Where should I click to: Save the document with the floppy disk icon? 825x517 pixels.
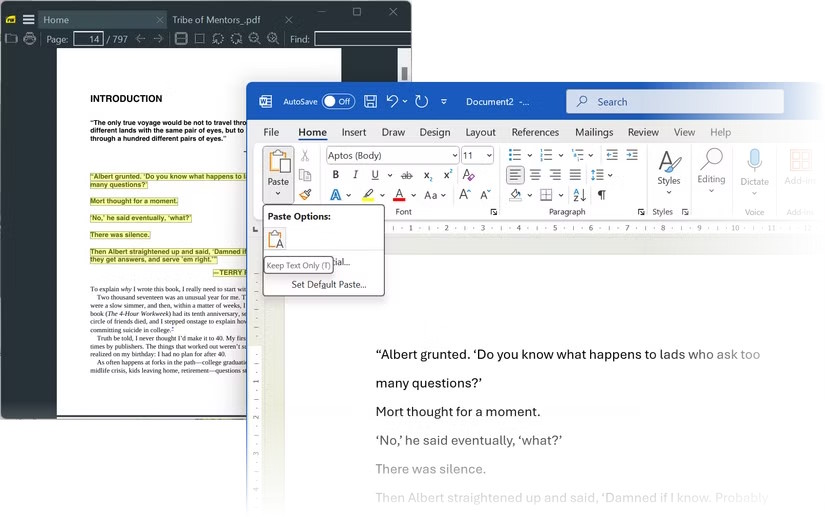click(x=370, y=101)
